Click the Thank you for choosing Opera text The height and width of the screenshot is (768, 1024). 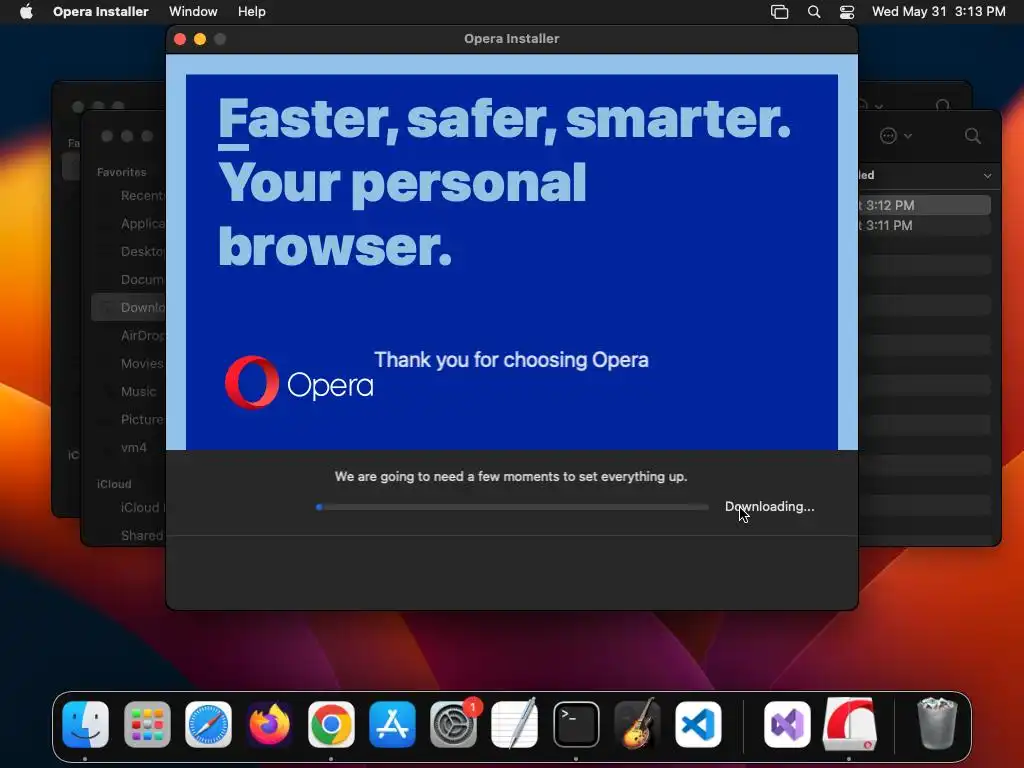(x=511, y=360)
